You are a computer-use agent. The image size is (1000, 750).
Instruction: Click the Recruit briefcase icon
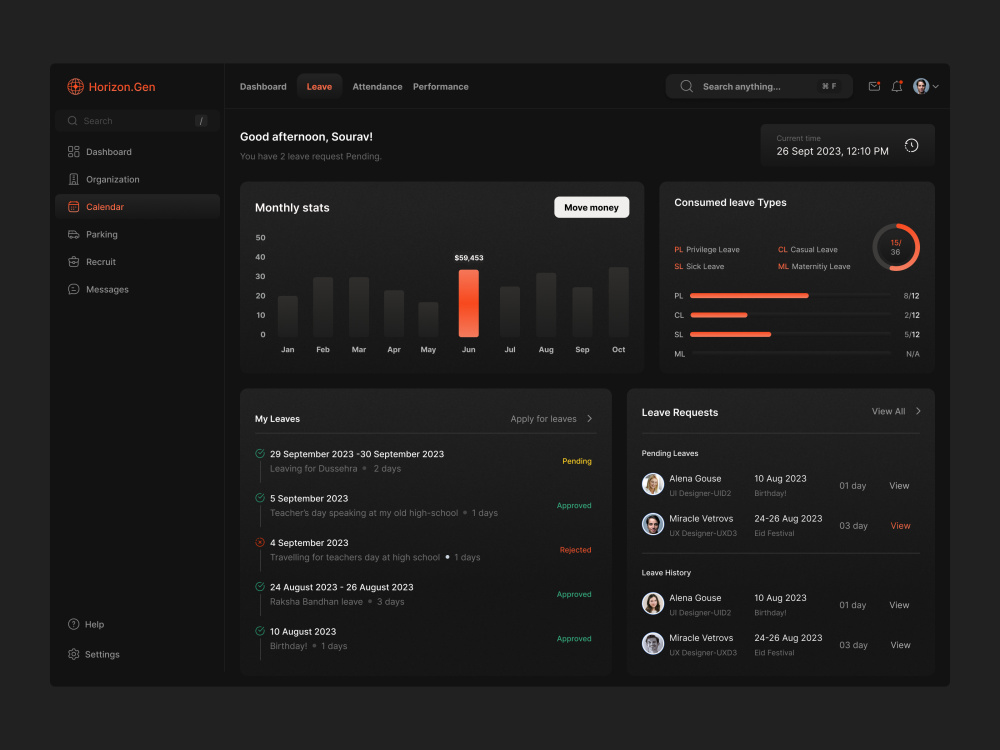point(73,261)
